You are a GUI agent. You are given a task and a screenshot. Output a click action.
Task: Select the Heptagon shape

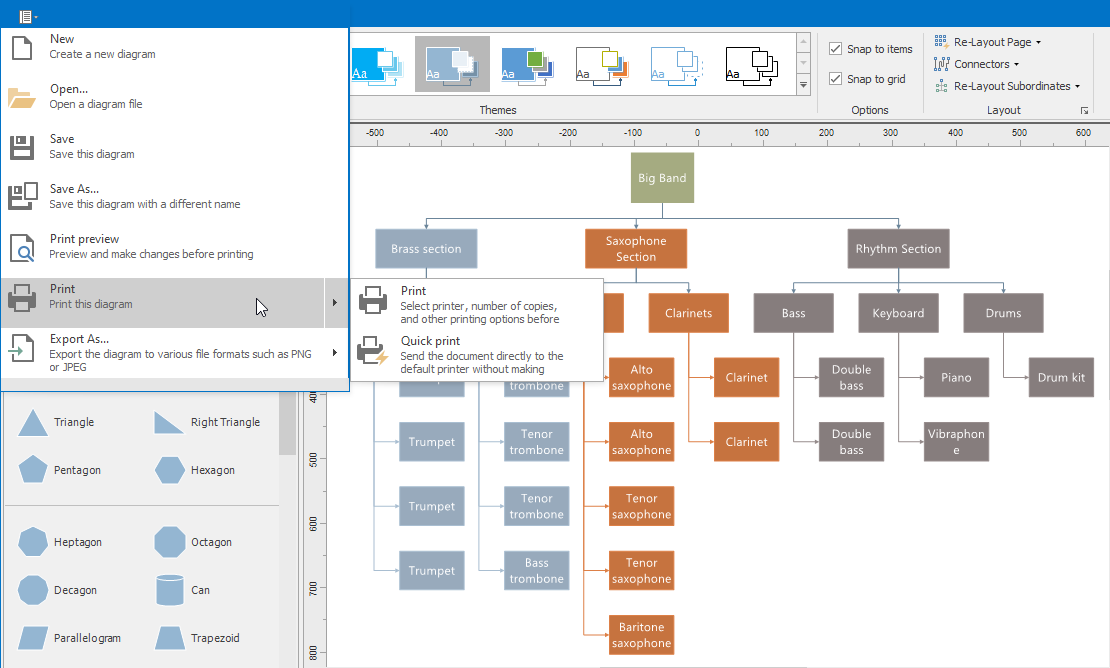pyautogui.click(x=33, y=542)
